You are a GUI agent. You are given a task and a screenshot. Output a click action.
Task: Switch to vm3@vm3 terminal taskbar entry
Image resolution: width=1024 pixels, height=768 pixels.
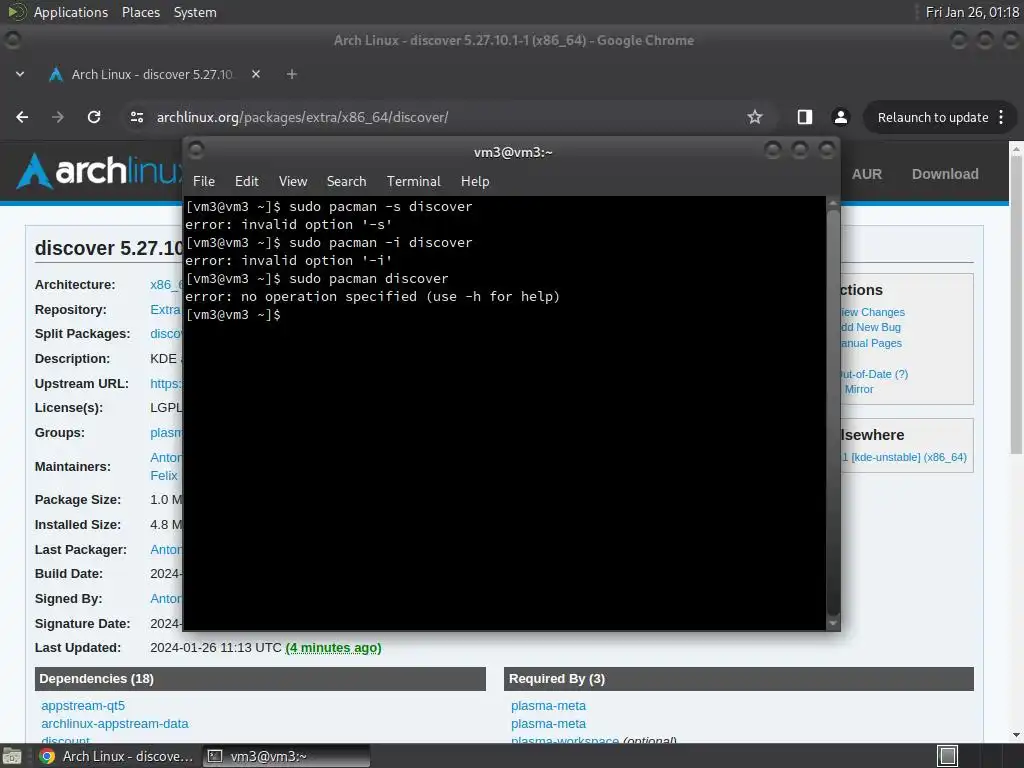[x=286, y=756]
